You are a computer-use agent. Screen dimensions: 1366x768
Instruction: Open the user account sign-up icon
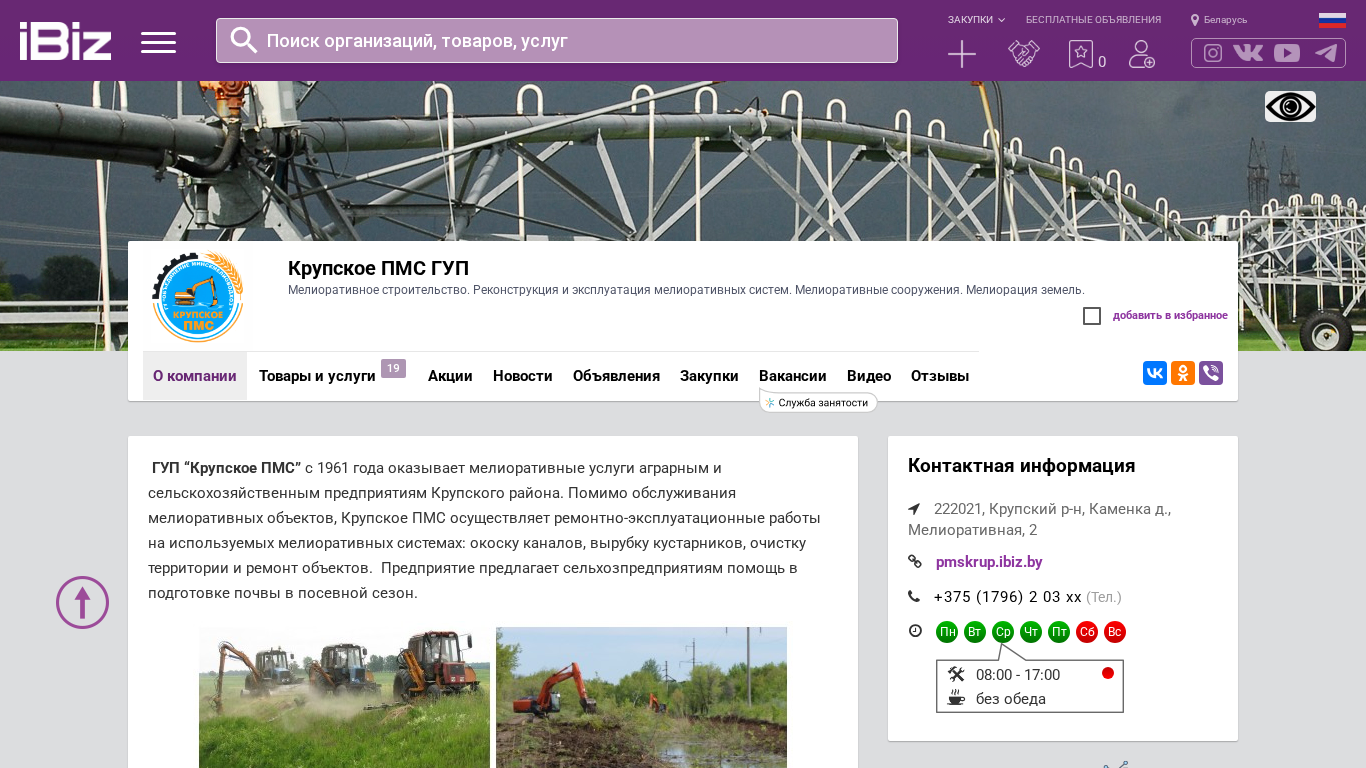(x=1142, y=54)
